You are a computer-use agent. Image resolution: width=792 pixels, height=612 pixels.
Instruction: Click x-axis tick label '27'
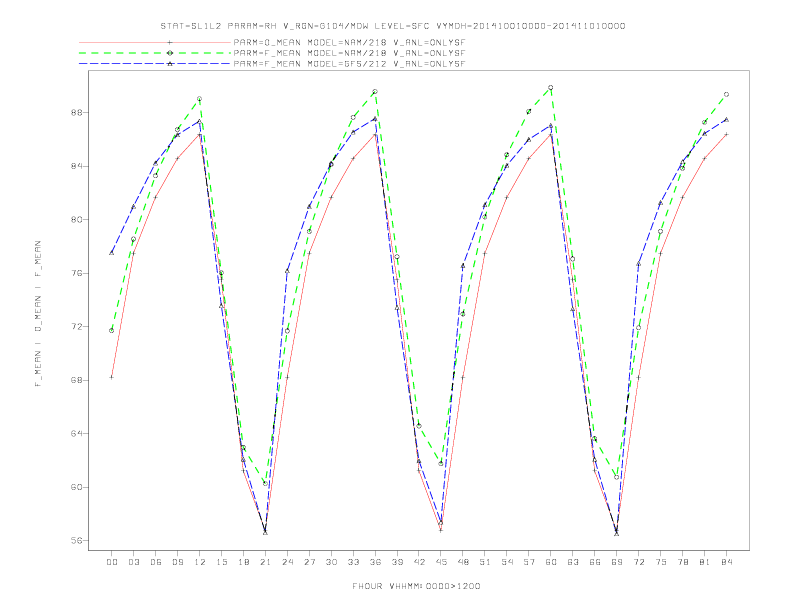click(x=309, y=562)
